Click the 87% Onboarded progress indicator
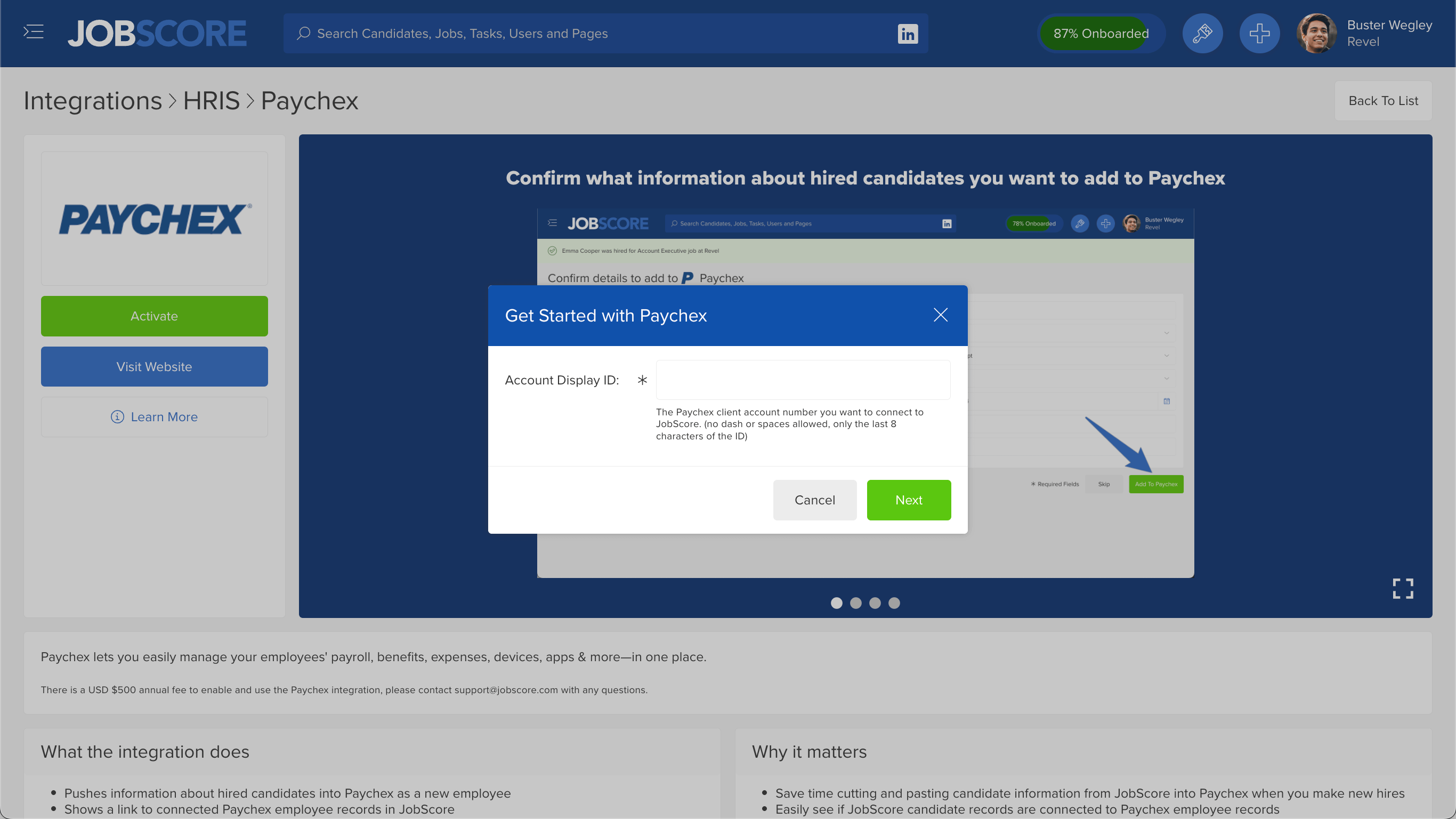Viewport: 1456px width, 819px height. pyautogui.click(x=1101, y=34)
